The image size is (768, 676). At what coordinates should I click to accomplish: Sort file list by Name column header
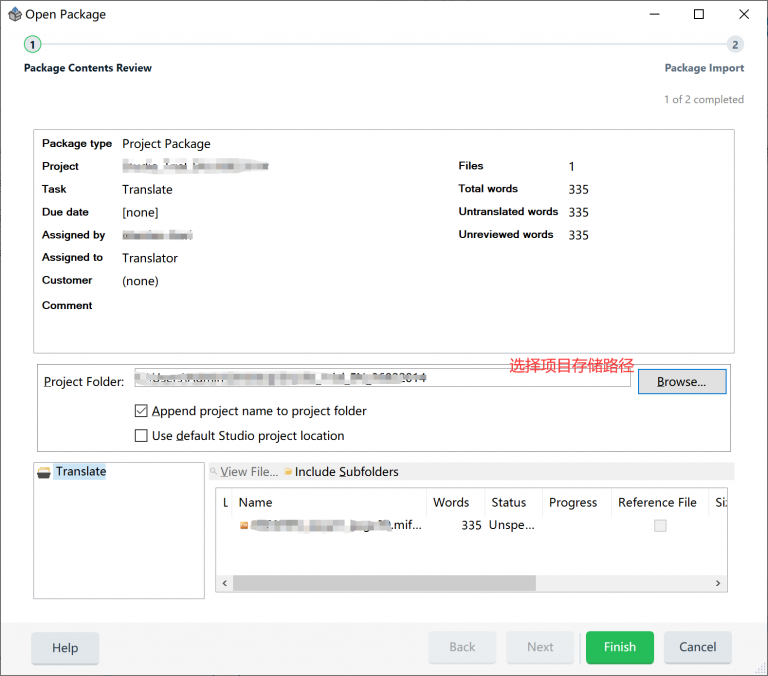[256, 503]
